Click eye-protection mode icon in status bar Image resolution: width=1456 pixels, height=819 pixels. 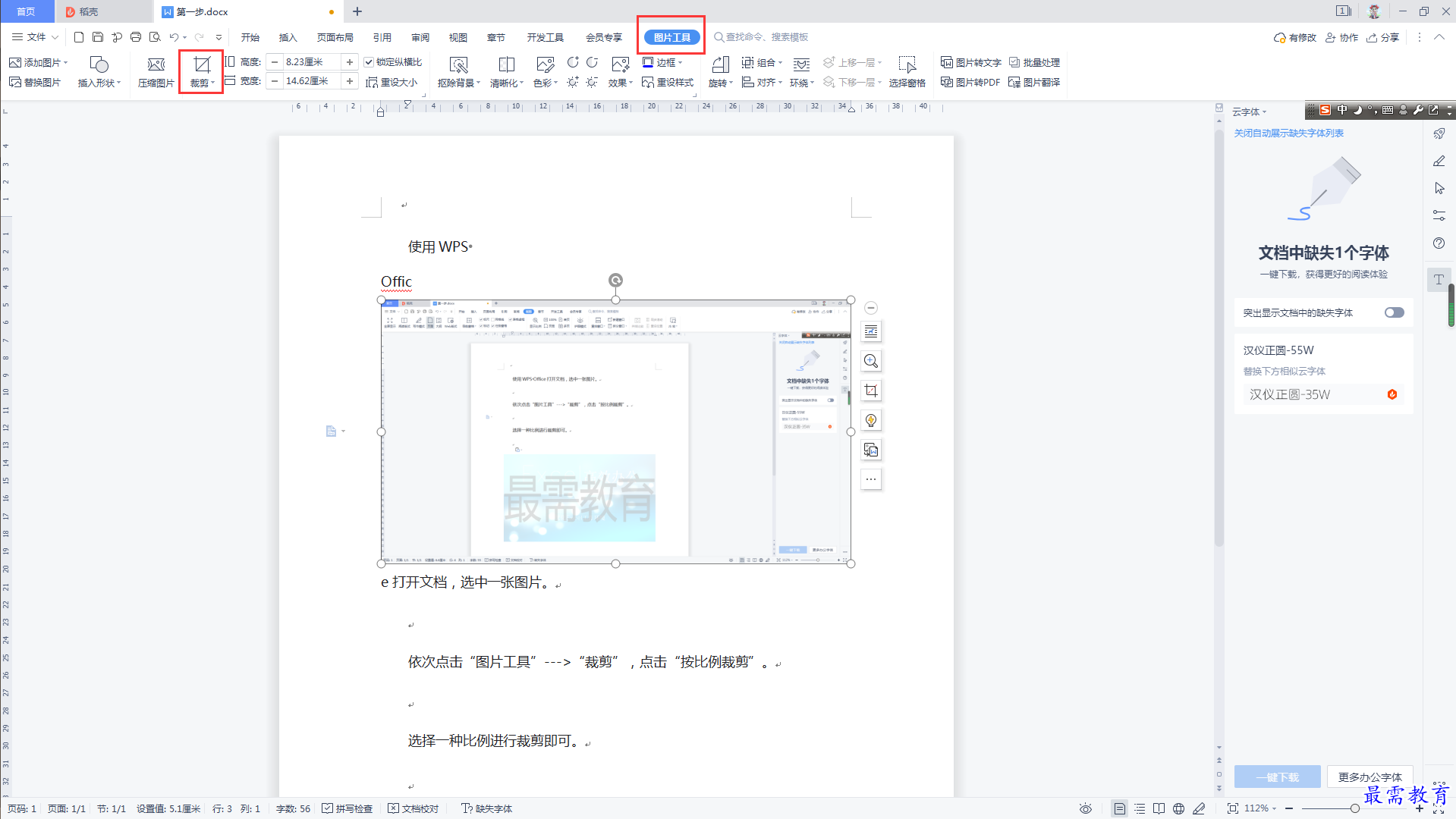click(1086, 808)
